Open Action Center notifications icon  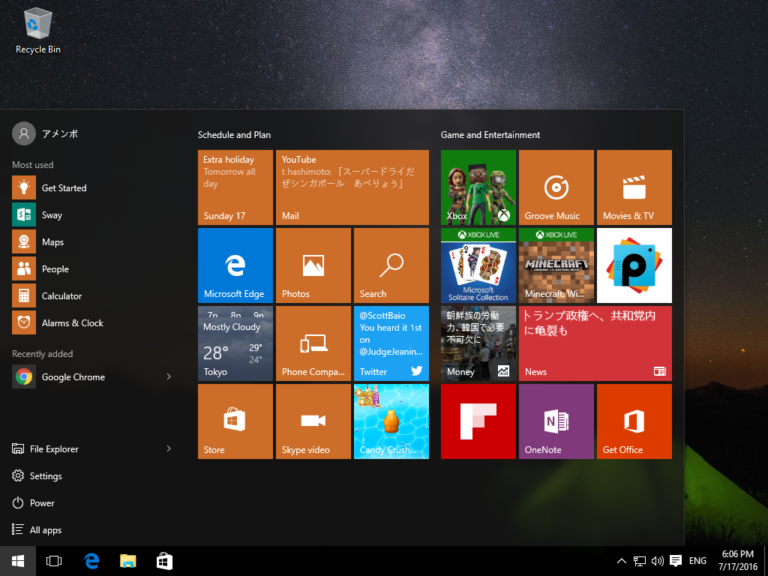pos(676,561)
